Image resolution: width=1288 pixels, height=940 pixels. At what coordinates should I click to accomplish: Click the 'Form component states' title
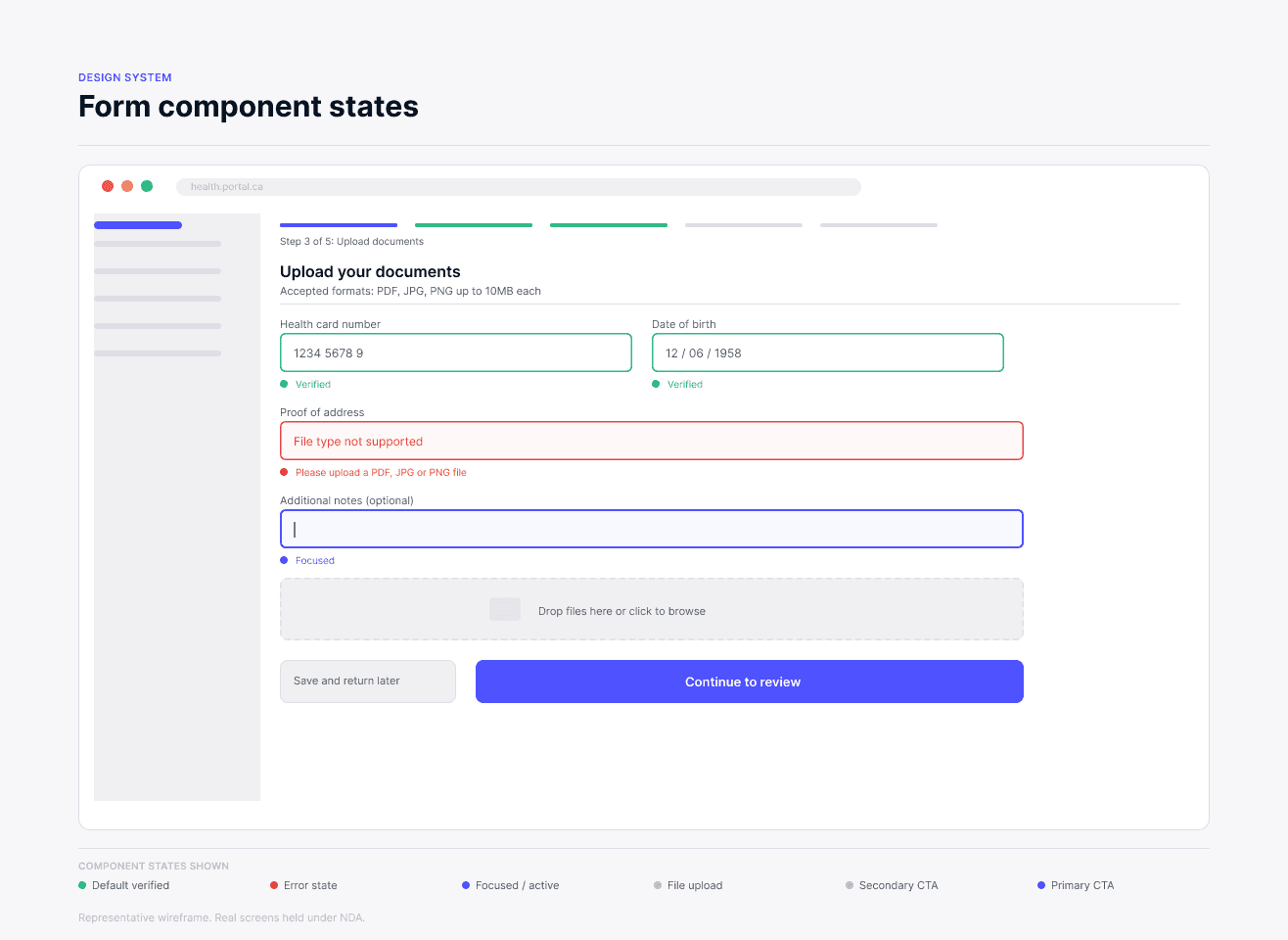click(249, 106)
